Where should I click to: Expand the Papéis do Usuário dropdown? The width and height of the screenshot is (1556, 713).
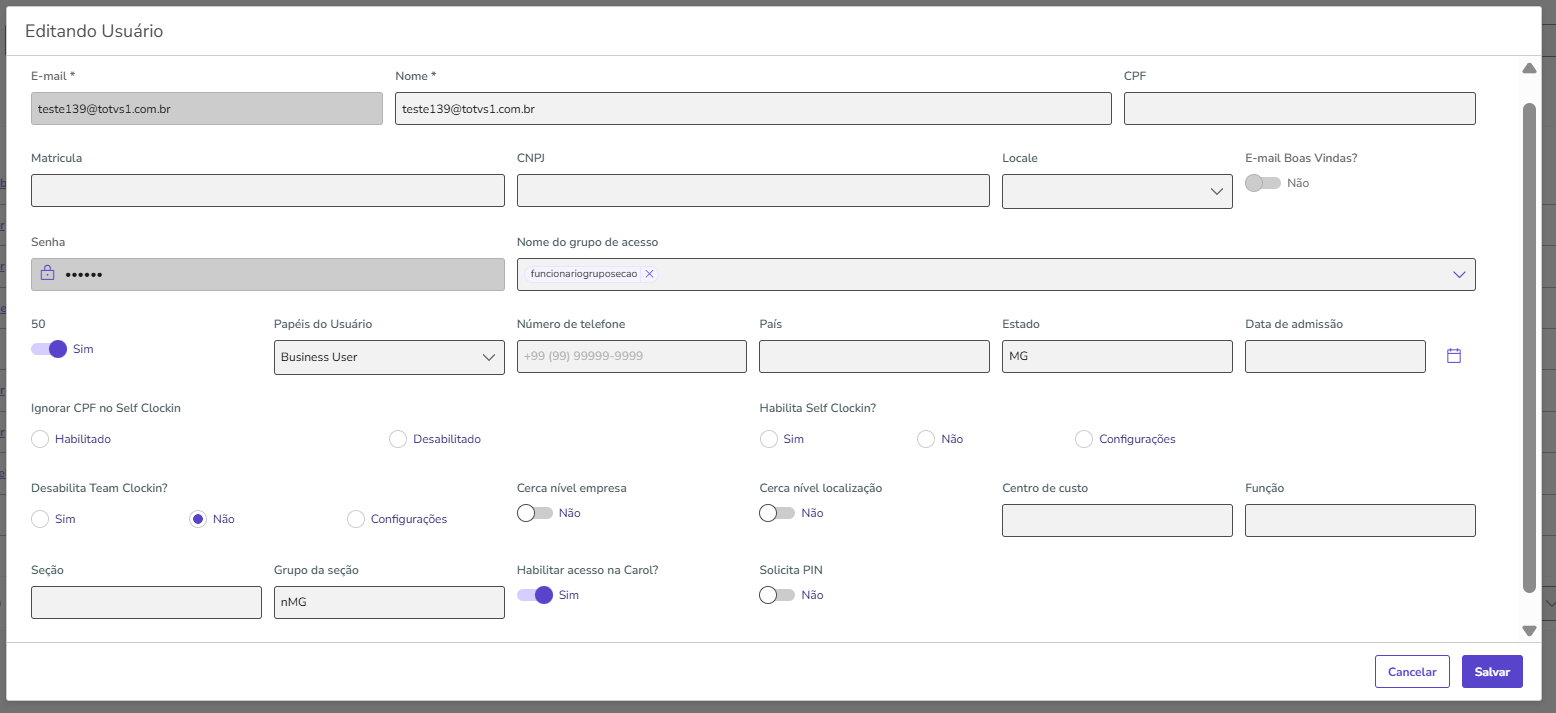click(x=388, y=357)
